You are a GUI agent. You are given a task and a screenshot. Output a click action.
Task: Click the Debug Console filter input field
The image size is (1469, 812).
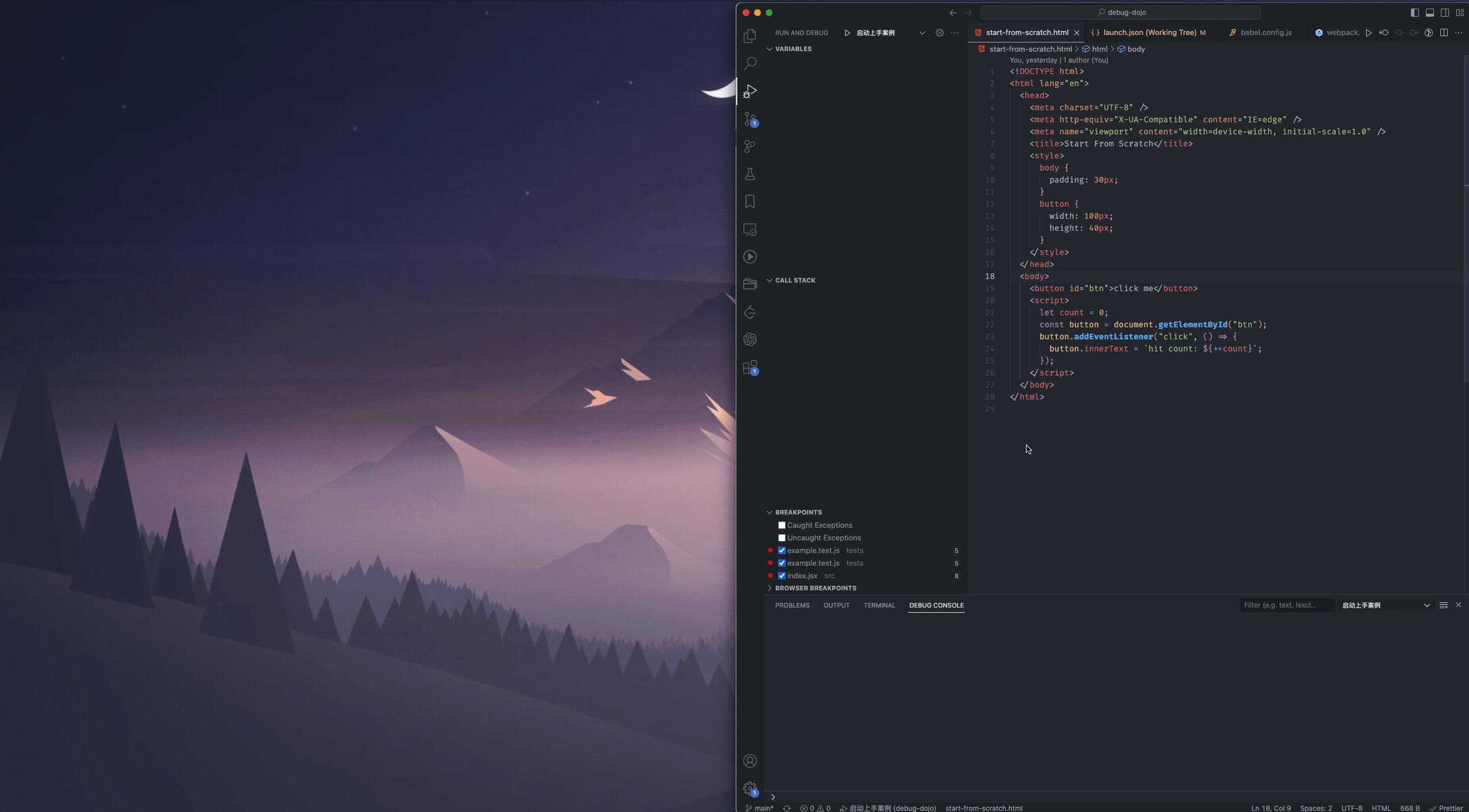[1287, 605]
